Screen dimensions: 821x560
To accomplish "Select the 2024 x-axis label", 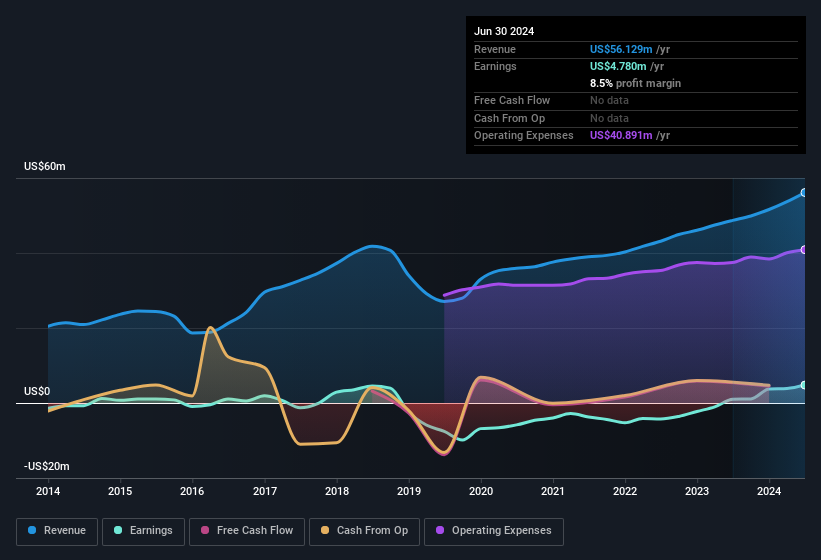I will point(769,491).
